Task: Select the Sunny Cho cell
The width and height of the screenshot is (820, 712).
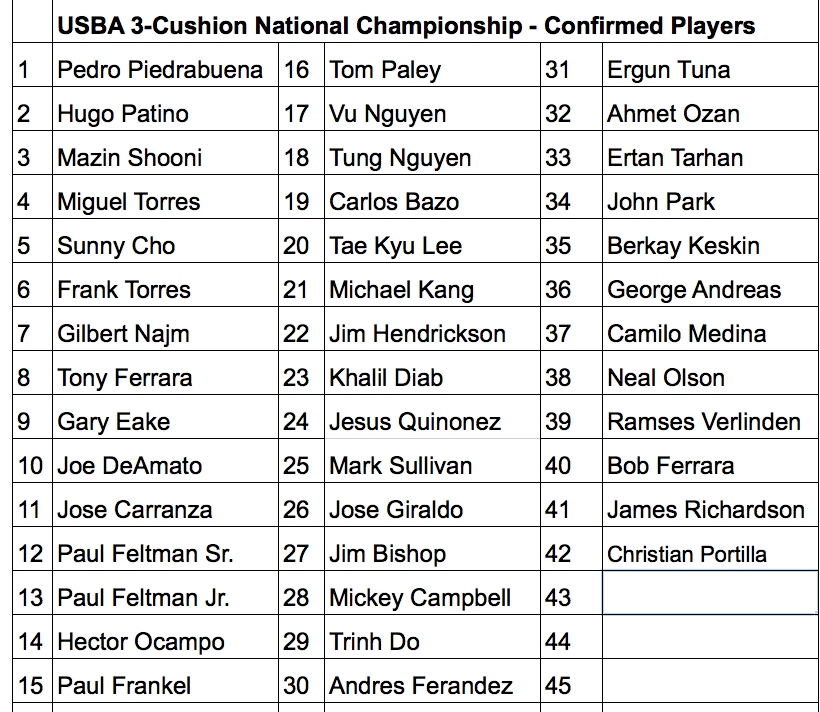Action: point(165,241)
